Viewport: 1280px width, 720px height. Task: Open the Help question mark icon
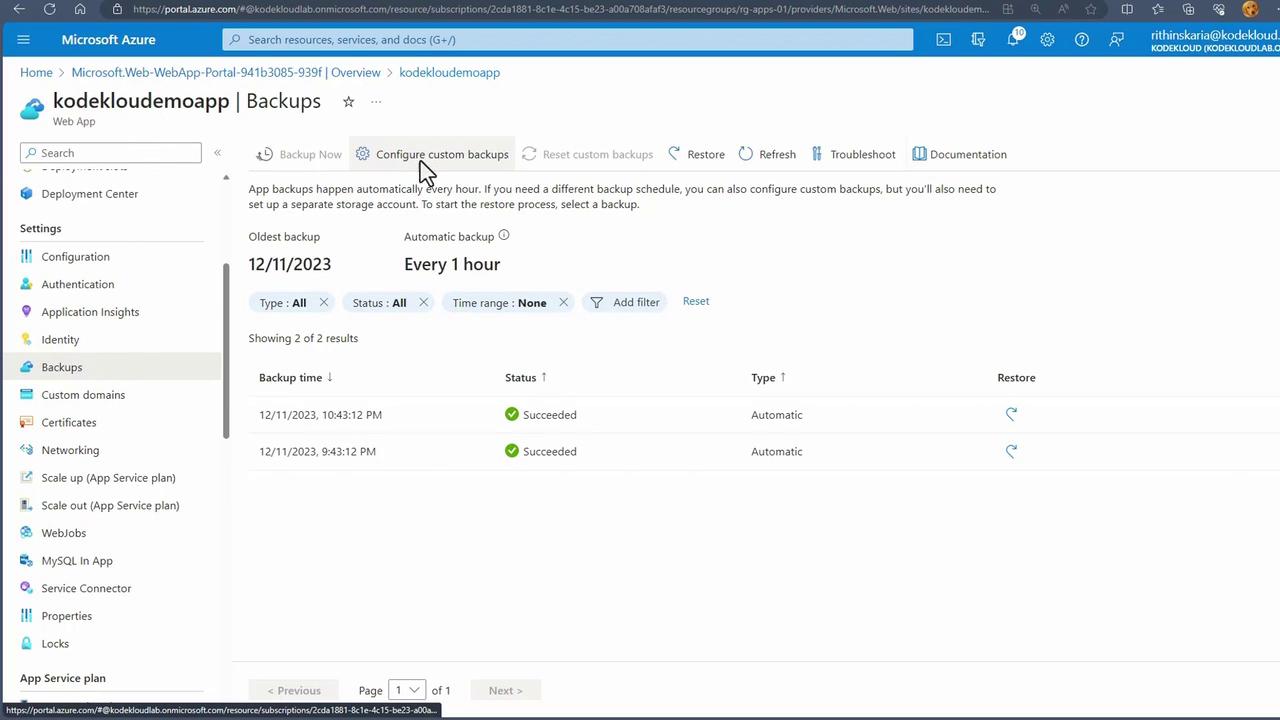[x=1082, y=40]
